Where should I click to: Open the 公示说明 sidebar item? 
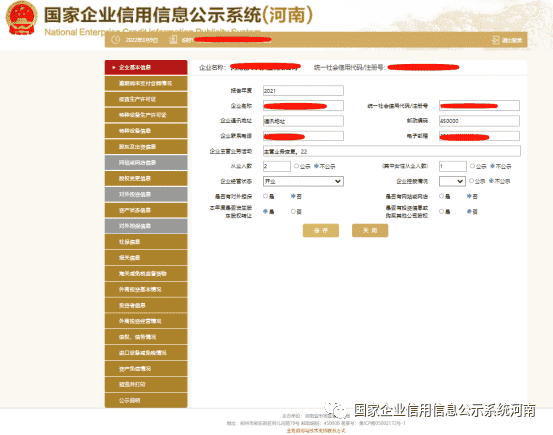pyautogui.click(x=146, y=400)
